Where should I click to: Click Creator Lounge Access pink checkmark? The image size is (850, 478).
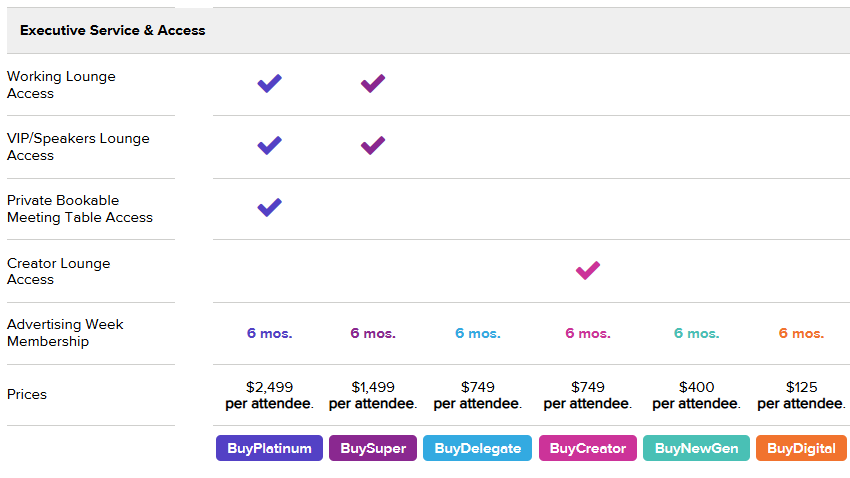pos(588,270)
